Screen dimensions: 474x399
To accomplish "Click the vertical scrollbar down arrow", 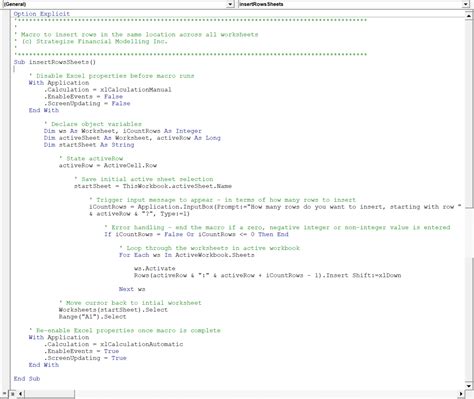I will (469, 386).
